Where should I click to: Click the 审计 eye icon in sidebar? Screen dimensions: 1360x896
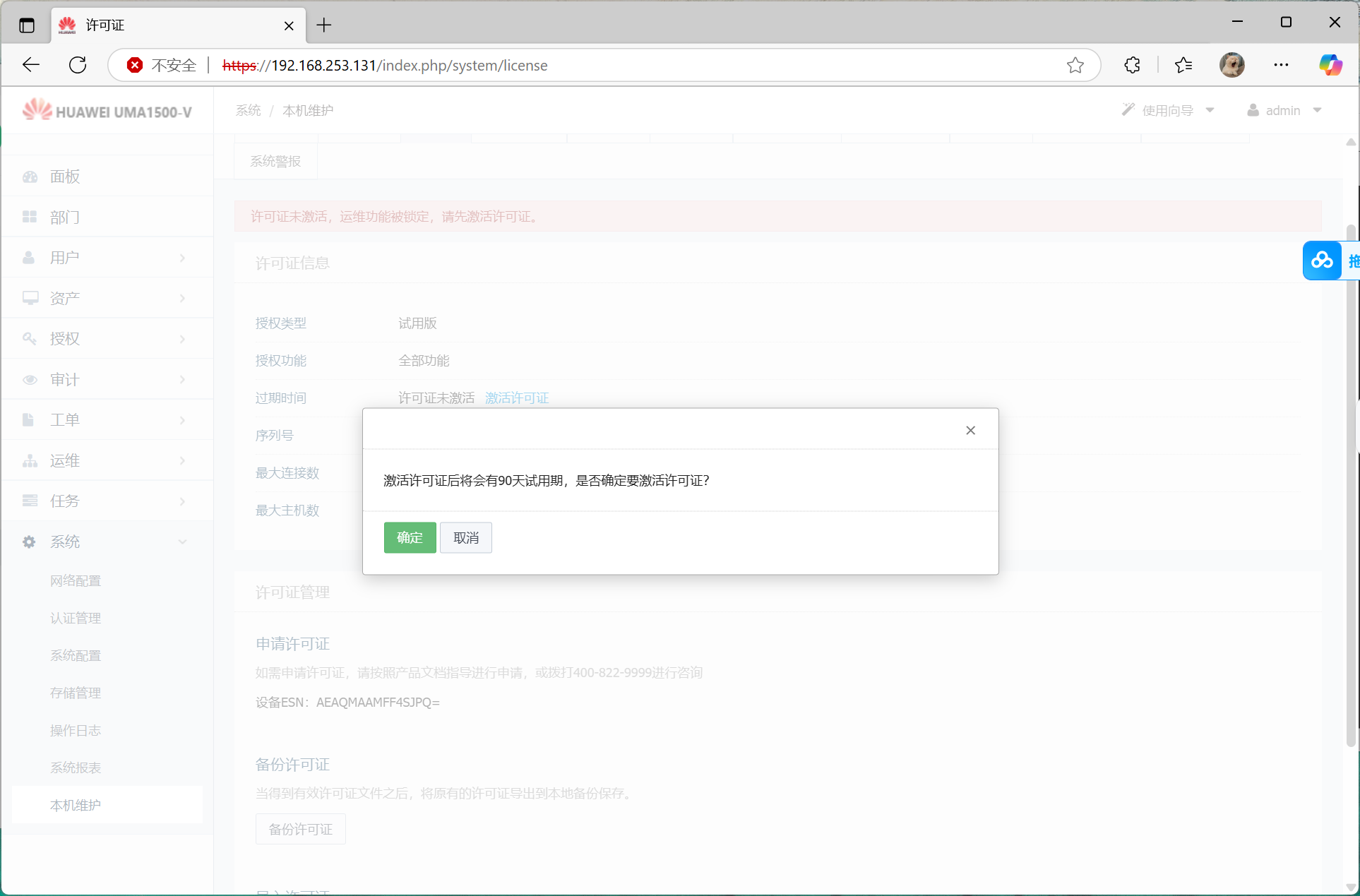30,380
